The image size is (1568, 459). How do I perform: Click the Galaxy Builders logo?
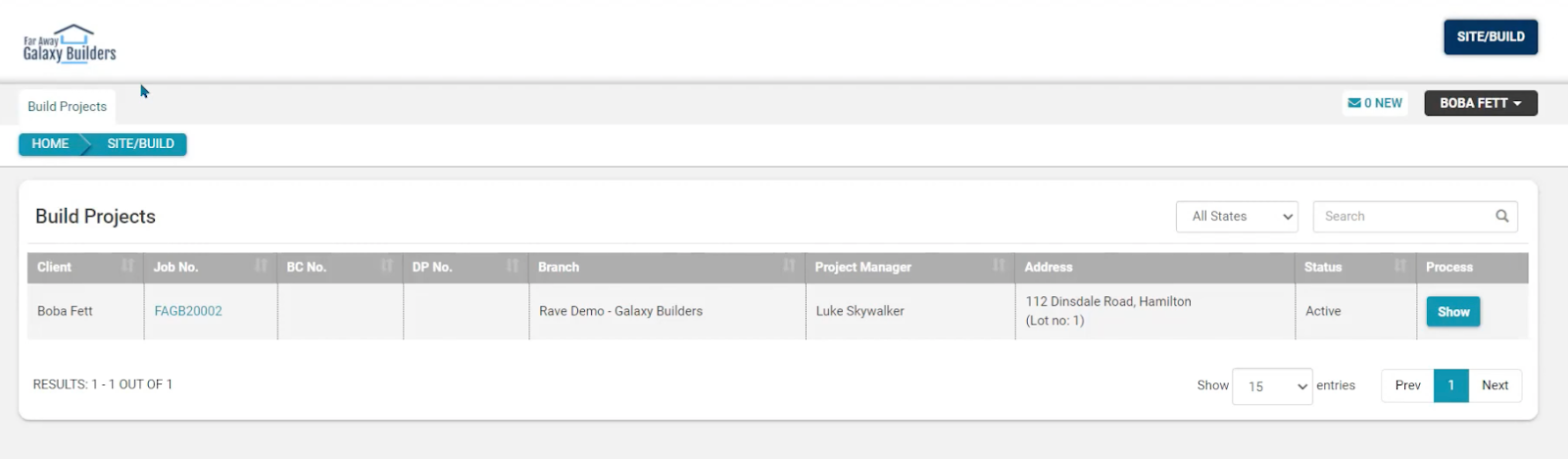coord(70,44)
